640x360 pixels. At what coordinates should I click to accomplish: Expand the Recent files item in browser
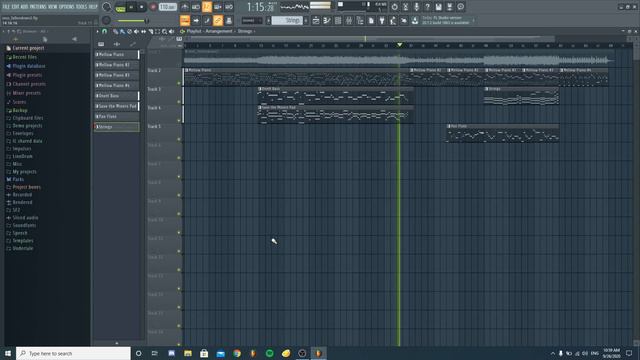pyautogui.click(x=22, y=57)
